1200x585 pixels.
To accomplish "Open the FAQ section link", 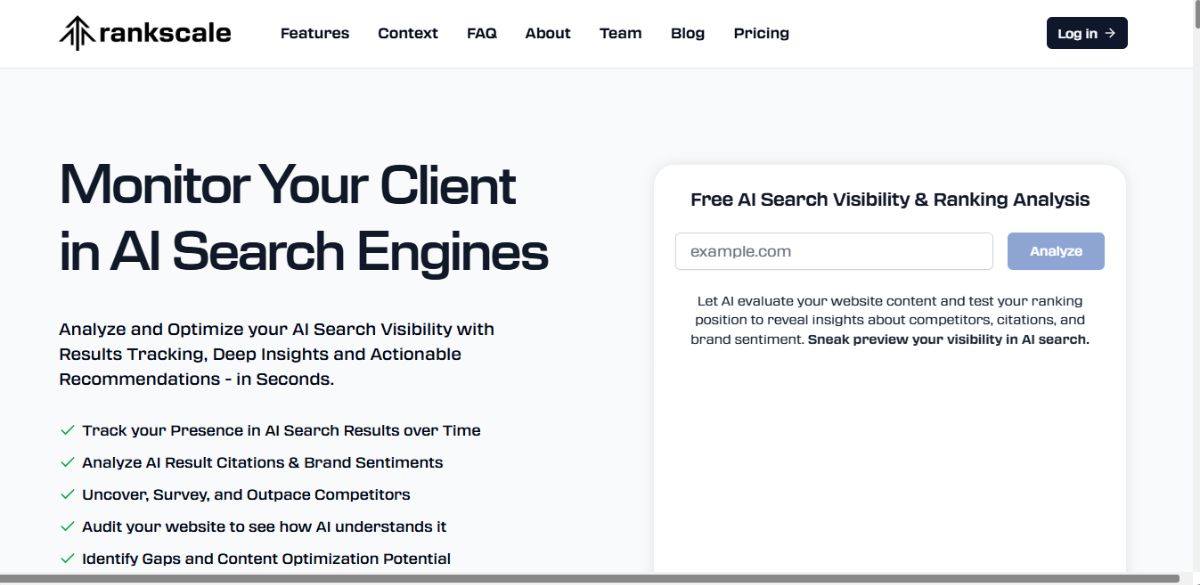I will tap(482, 33).
